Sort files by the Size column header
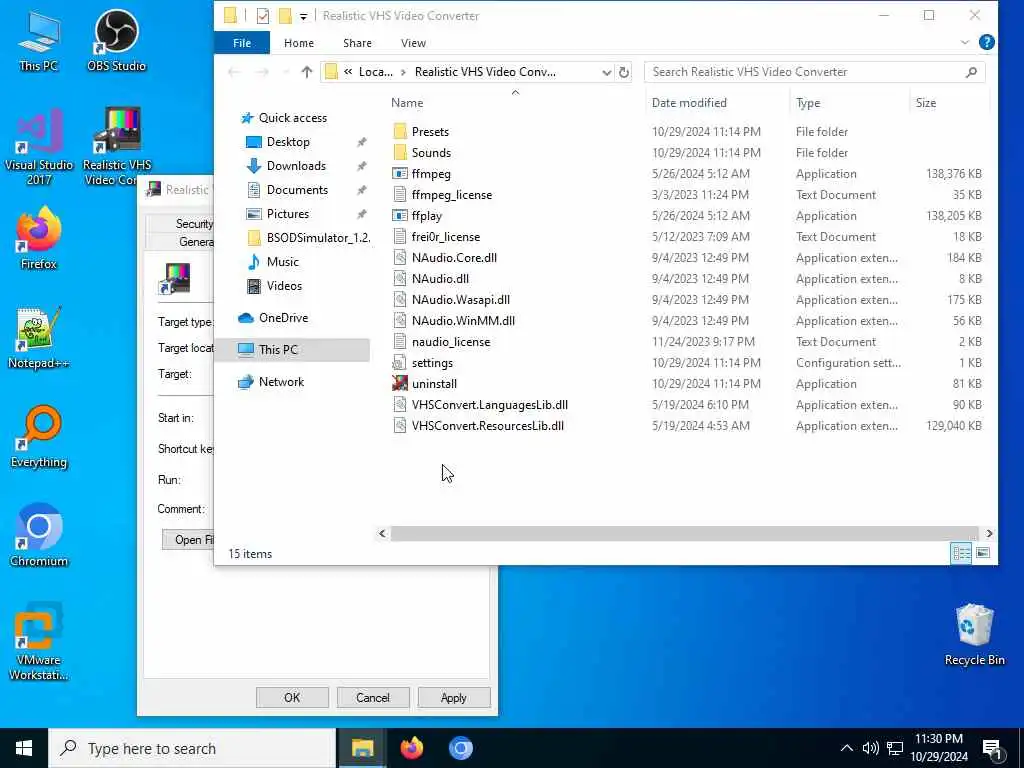Image resolution: width=1024 pixels, height=768 pixels. [x=926, y=103]
